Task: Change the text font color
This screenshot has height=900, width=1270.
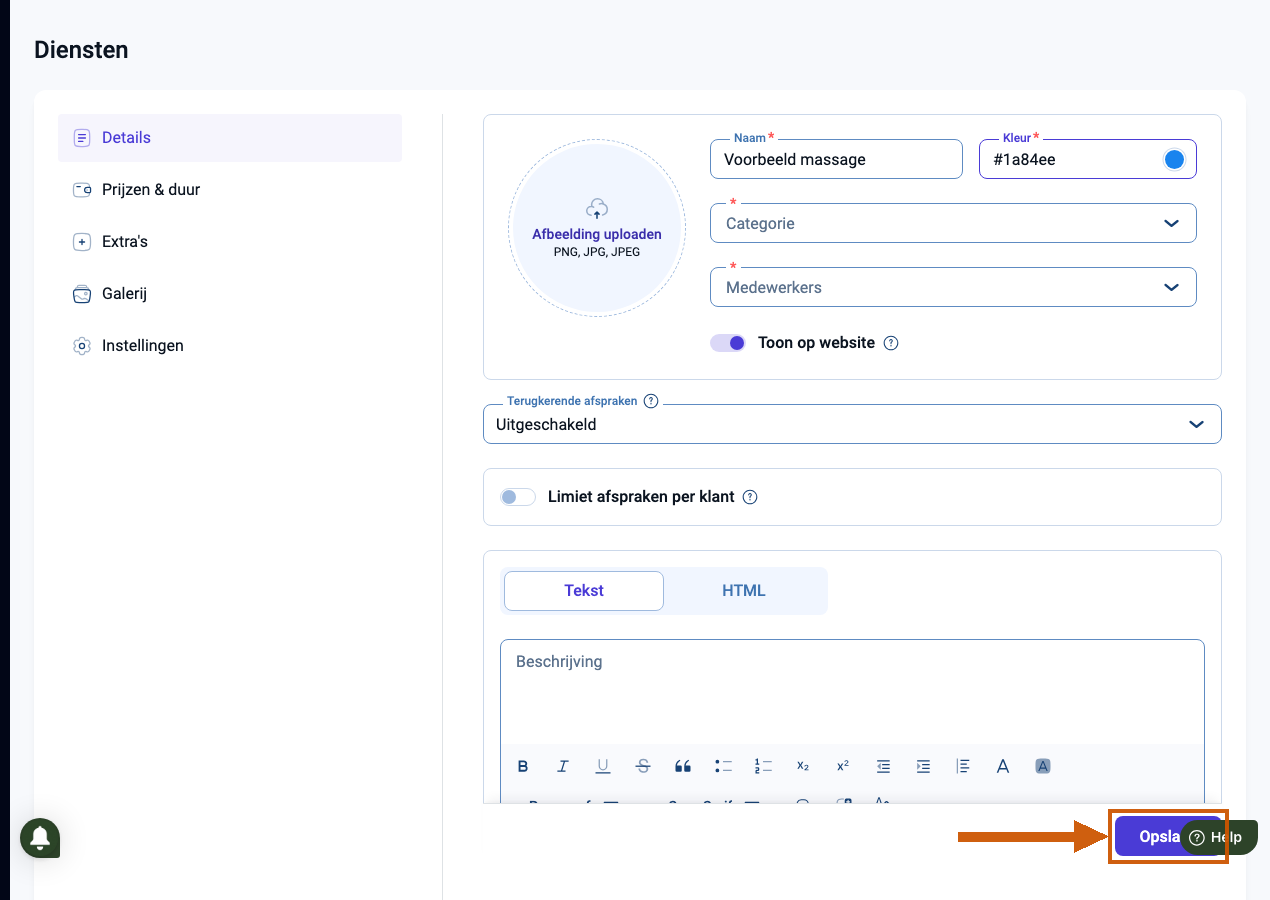Action: point(1003,767)
